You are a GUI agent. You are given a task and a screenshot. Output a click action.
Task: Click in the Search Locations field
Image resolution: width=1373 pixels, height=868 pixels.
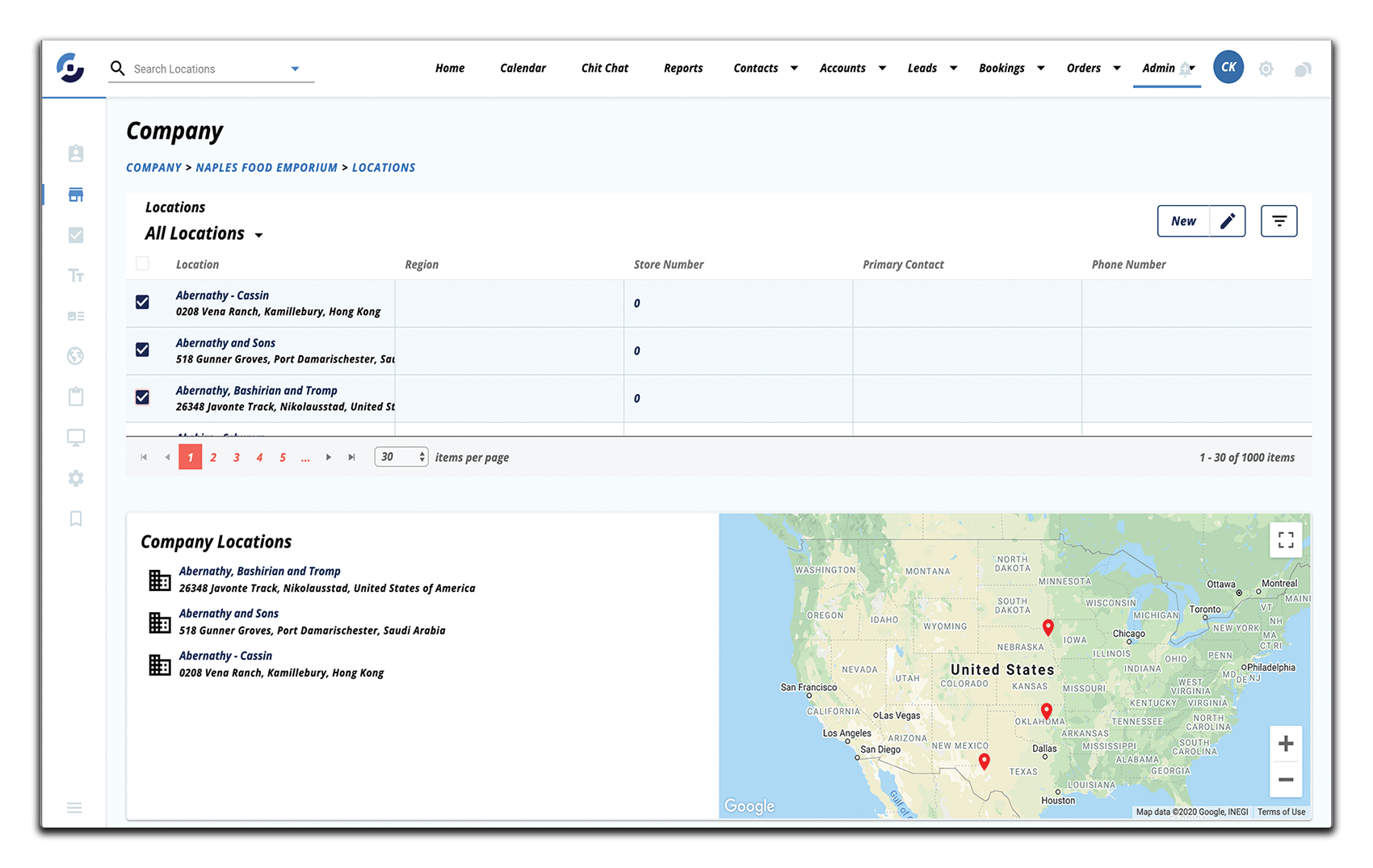pos(210,69)
